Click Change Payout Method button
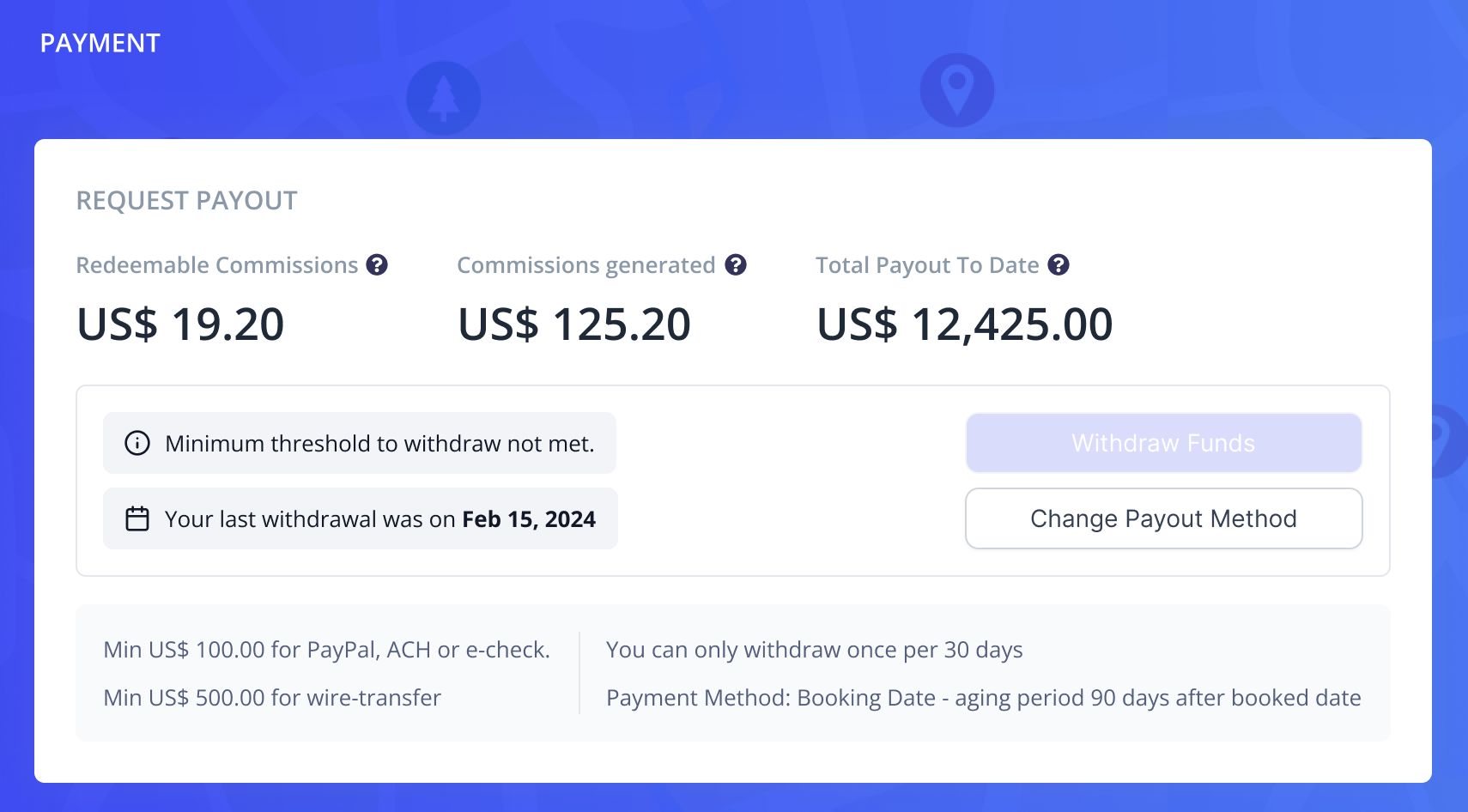Screen dimensions: 1468x812 (1164, 518)
